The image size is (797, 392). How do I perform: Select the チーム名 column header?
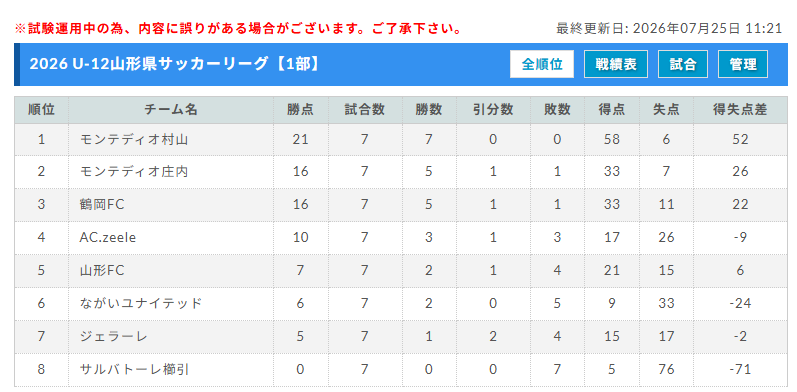[171, 110]
